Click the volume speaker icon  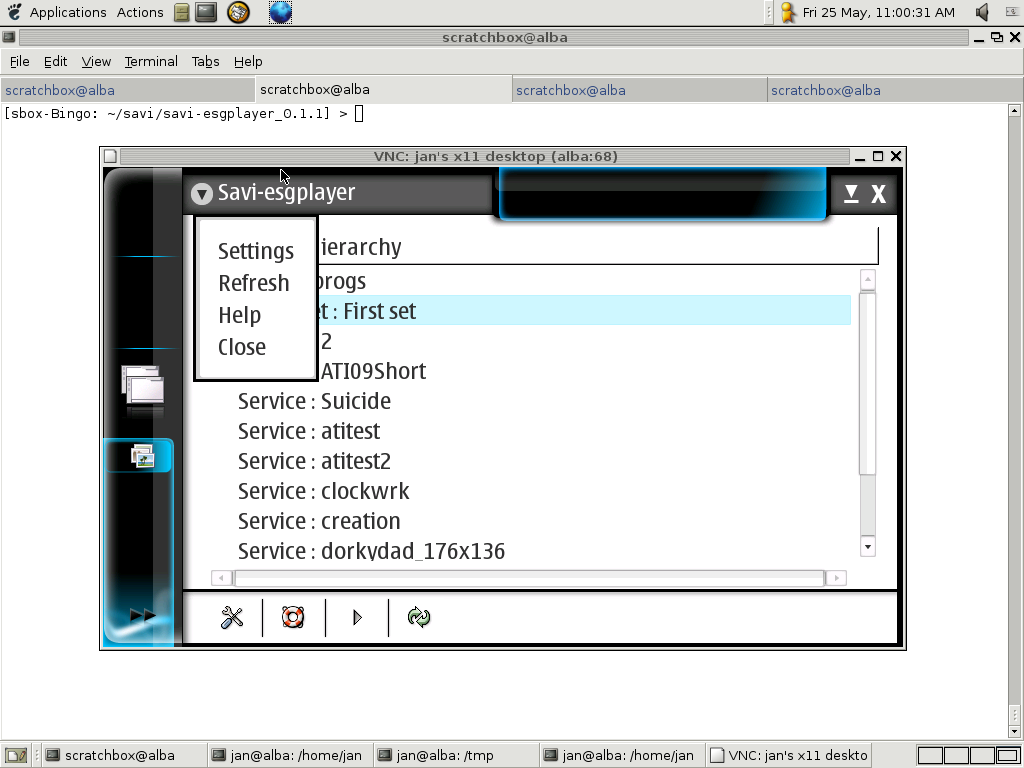point(982,12)
